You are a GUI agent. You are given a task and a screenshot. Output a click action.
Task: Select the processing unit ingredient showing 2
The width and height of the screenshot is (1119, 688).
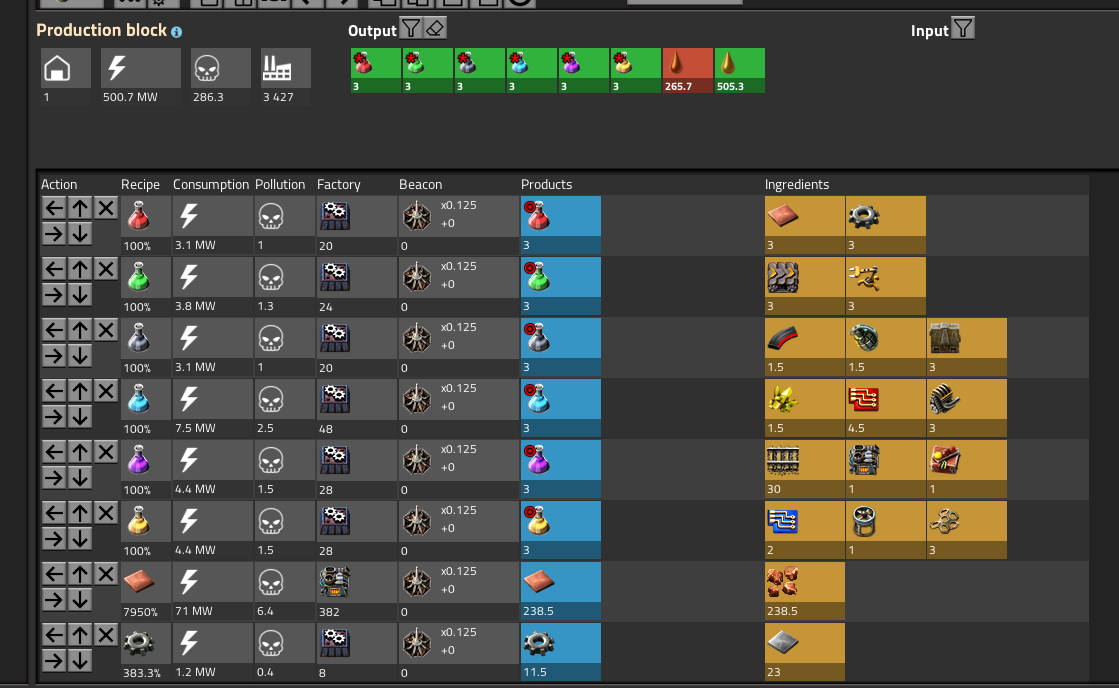click(804, 530)
